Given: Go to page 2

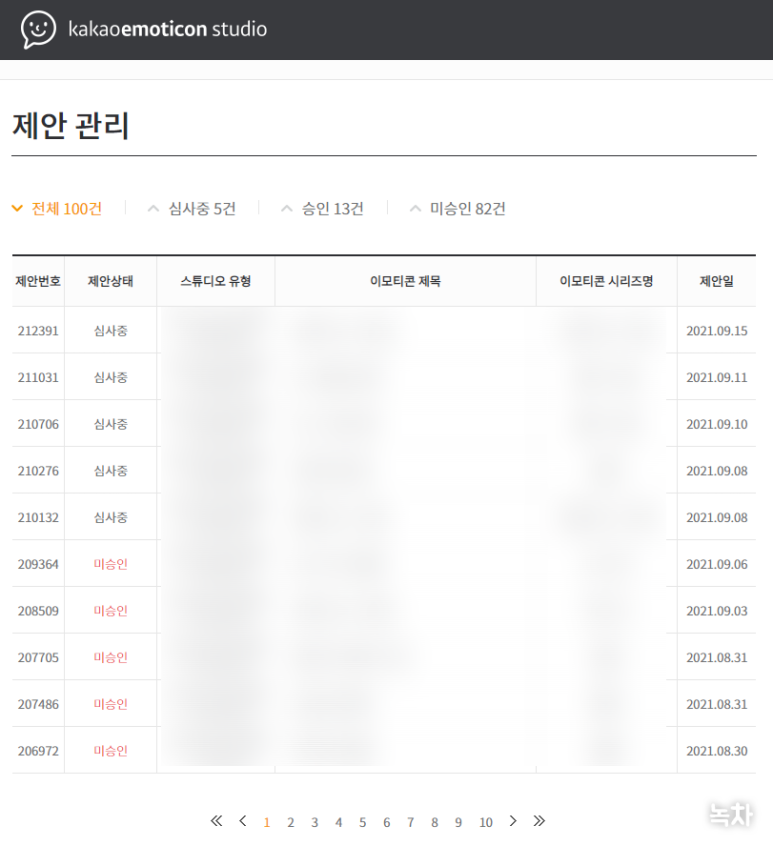Looking at the screenshot, I should coord(291,822).
